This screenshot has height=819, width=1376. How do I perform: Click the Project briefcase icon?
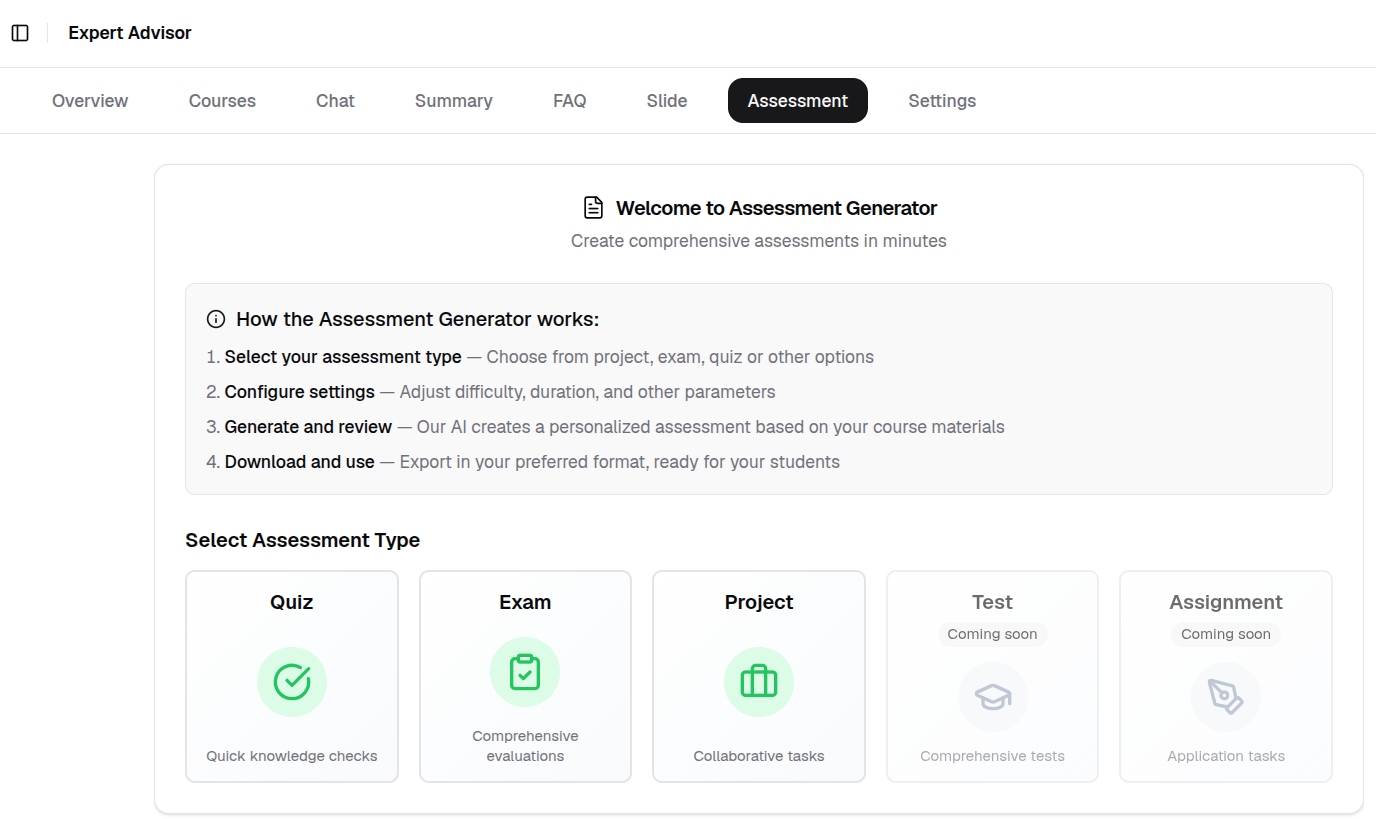(759, 682)
